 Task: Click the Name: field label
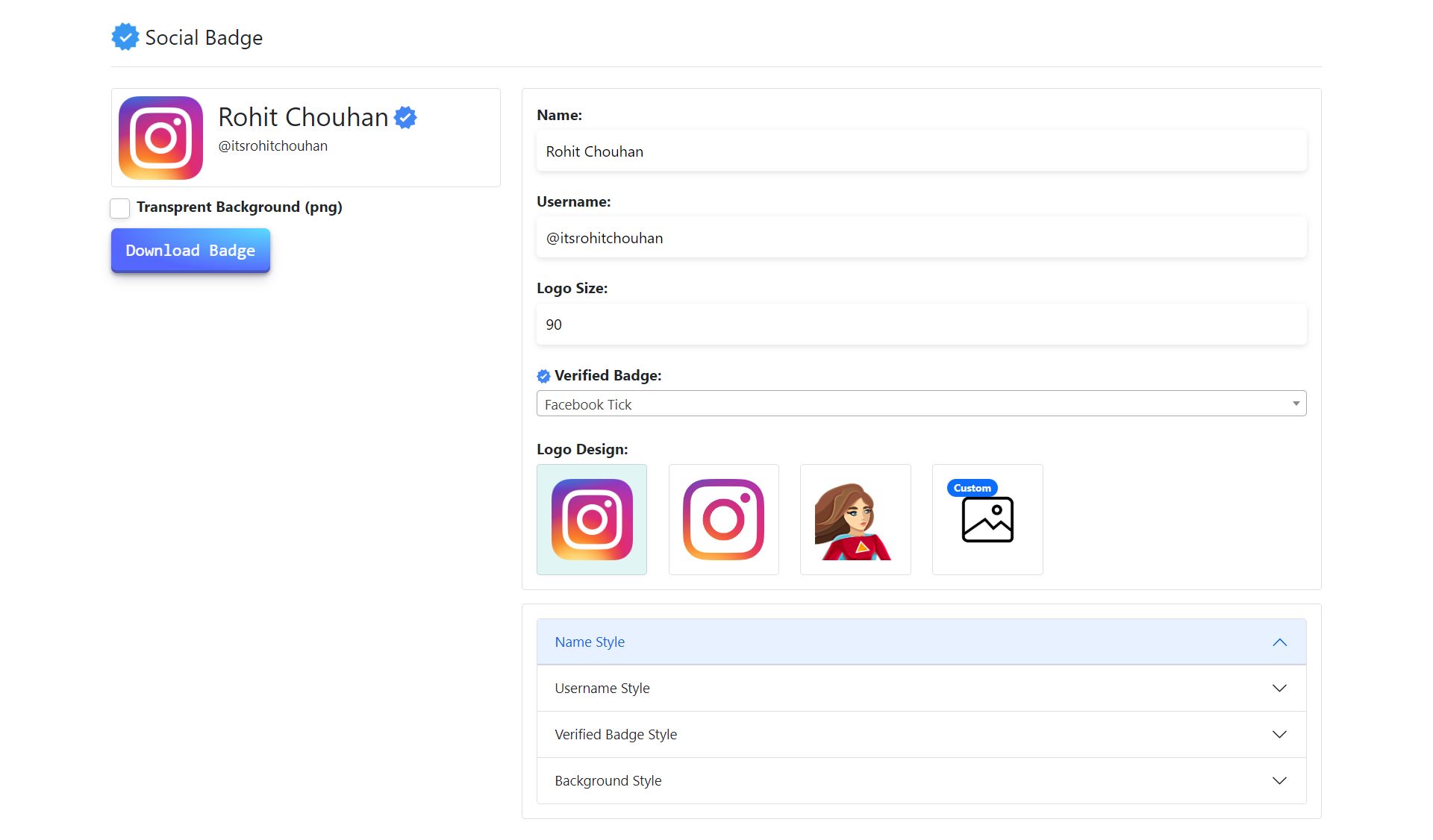[x=559, y=115]
